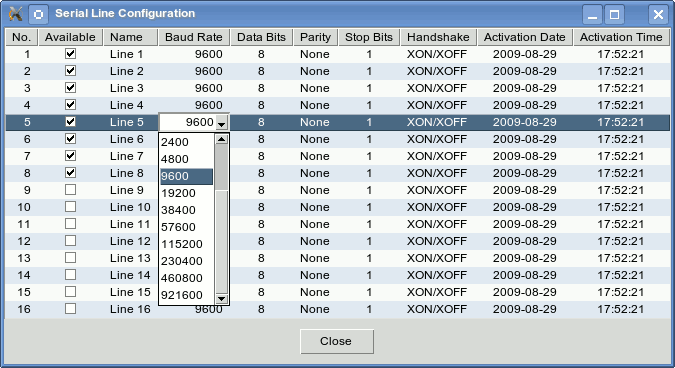Image resolution: width=675 pixels, height=368 pixels.
Task: Sort by the Baud Rate column header
Action: point(194,37)
